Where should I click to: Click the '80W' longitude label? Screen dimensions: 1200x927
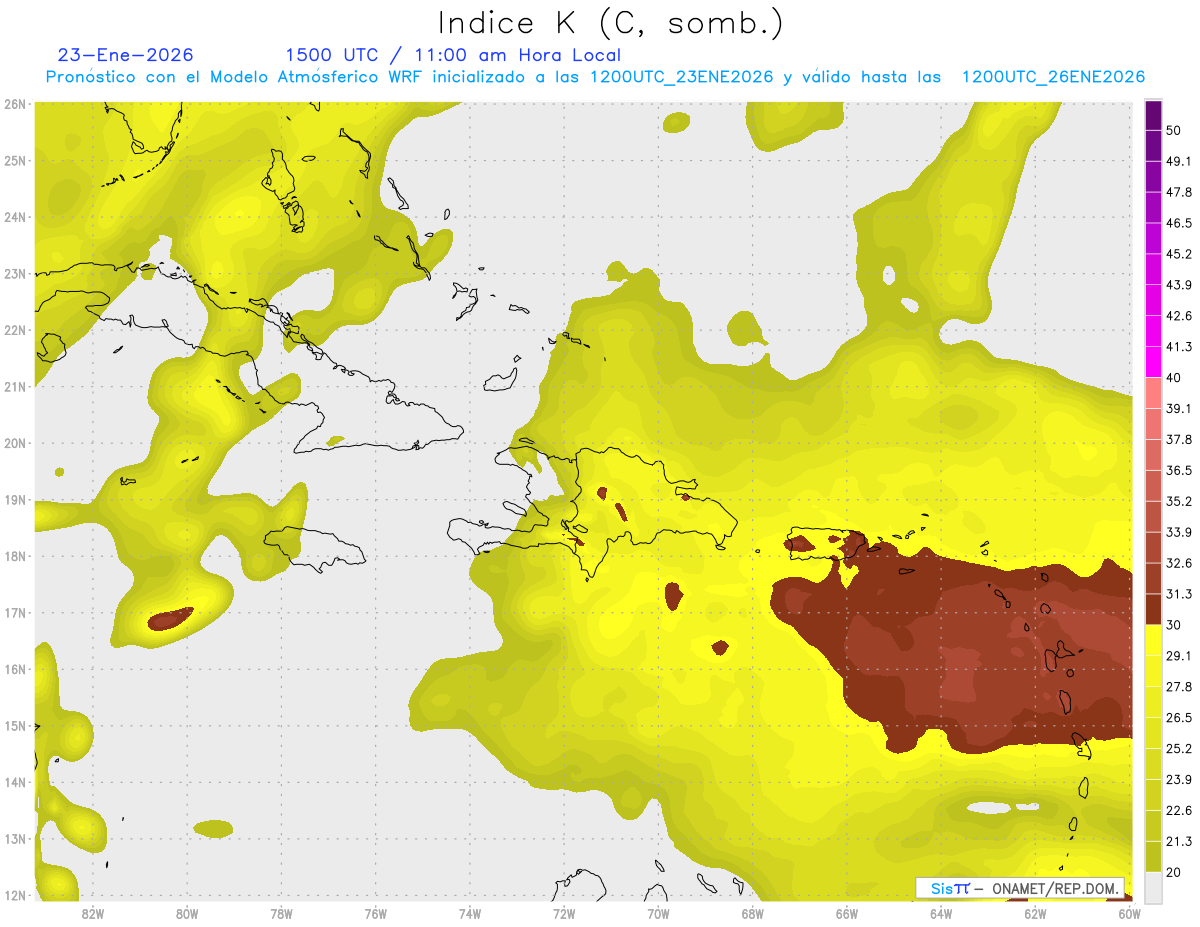pos(186,914)
